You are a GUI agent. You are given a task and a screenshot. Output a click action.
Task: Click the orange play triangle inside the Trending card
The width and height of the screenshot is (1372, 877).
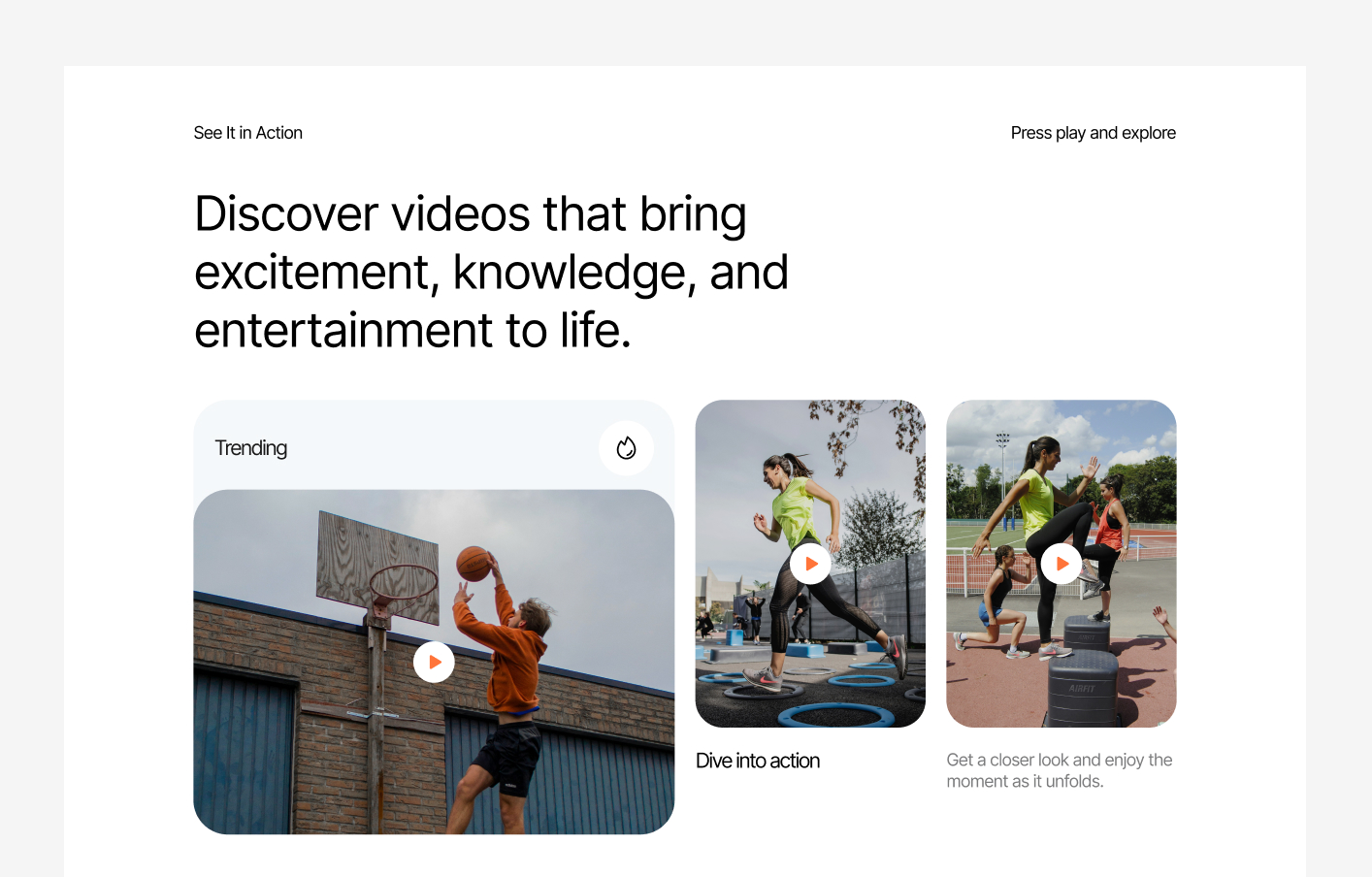pyautogui.click(x=435, y=662)
